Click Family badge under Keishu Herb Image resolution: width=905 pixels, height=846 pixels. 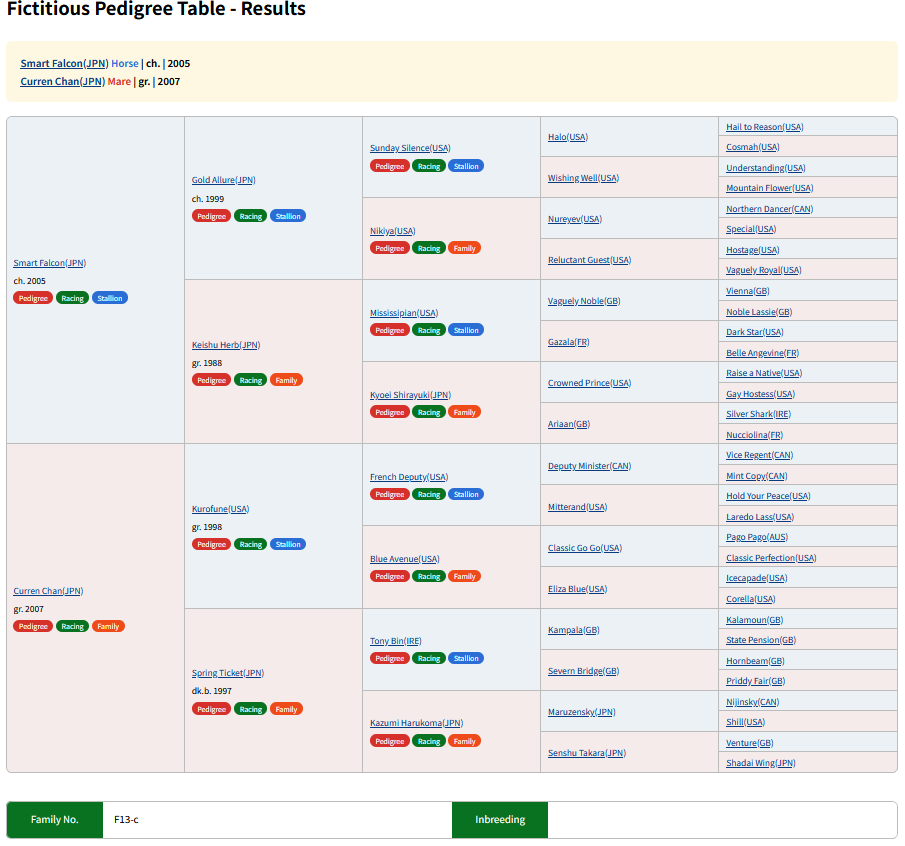click(x=286, y=380)
